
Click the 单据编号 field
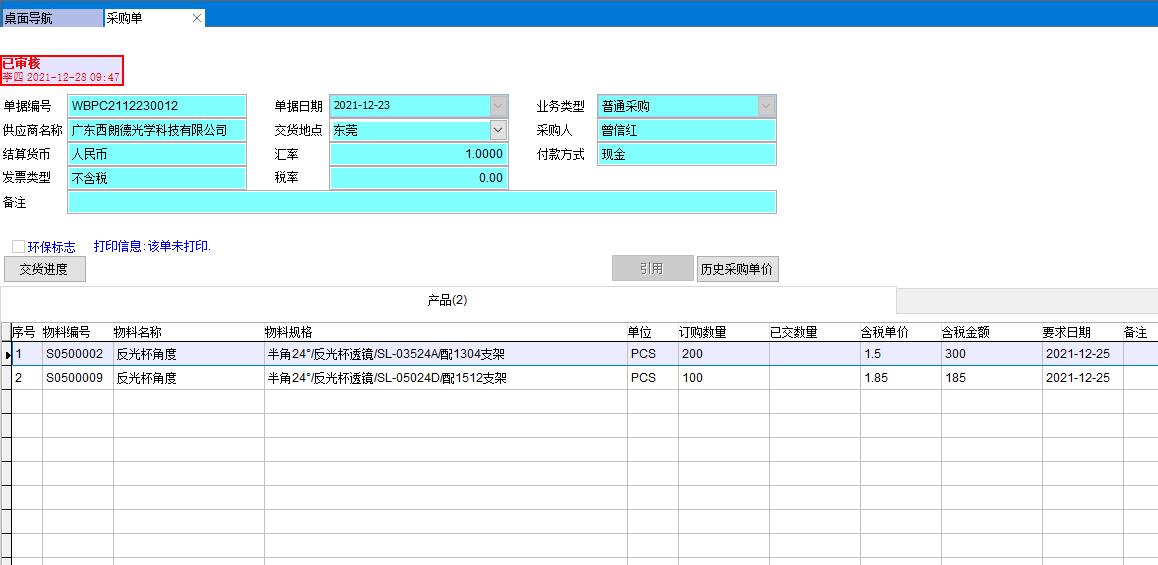pyautogui.click(x=157, y=106)
